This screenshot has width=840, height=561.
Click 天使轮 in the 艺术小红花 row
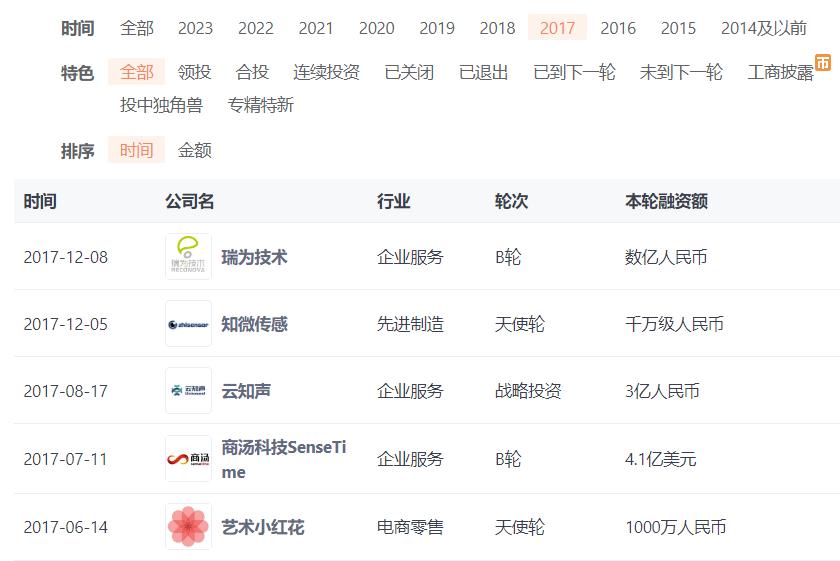(520, 527)
